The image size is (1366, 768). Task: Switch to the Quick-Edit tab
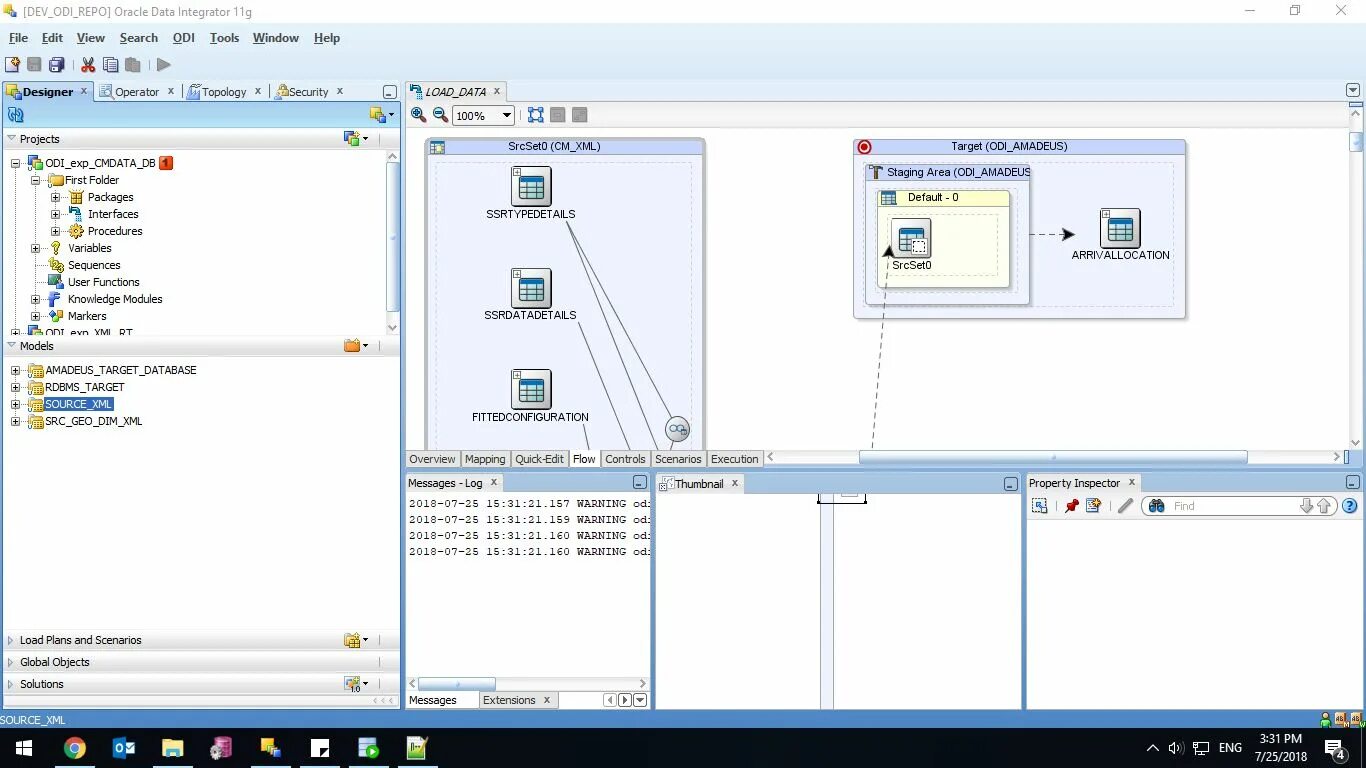click(540, 459)
